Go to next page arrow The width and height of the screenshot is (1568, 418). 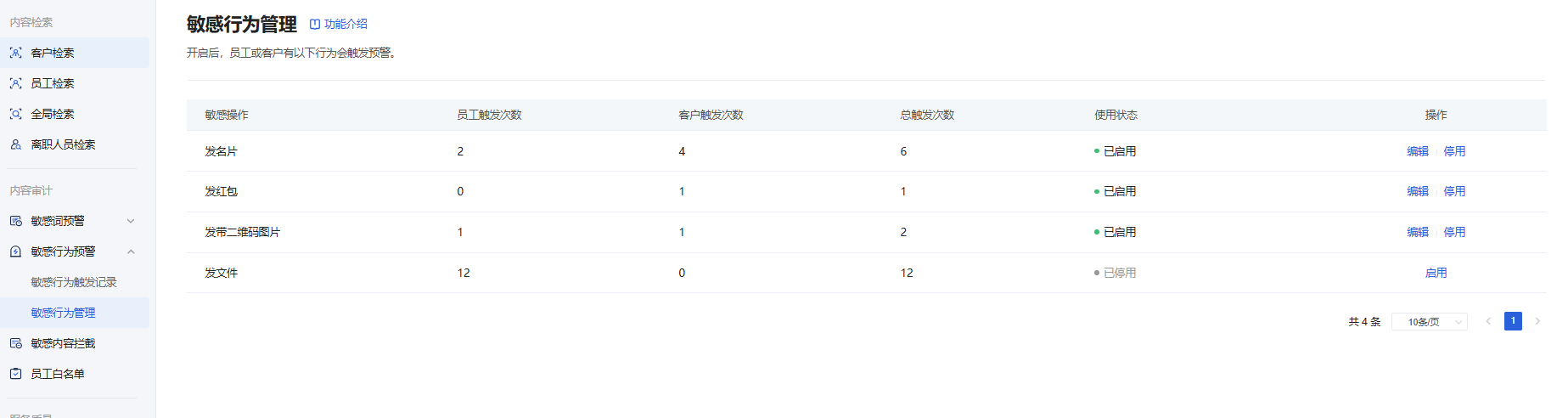point(1537,321)
